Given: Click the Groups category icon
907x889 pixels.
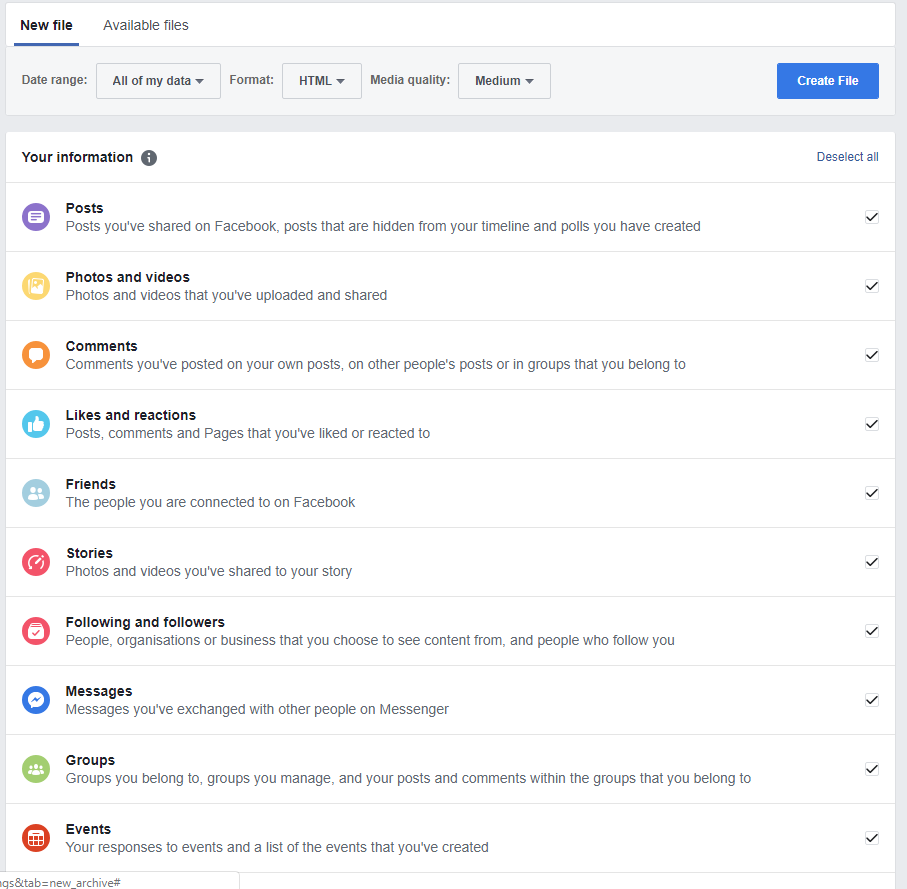Looking at the screenshot, I should point(36,769).
